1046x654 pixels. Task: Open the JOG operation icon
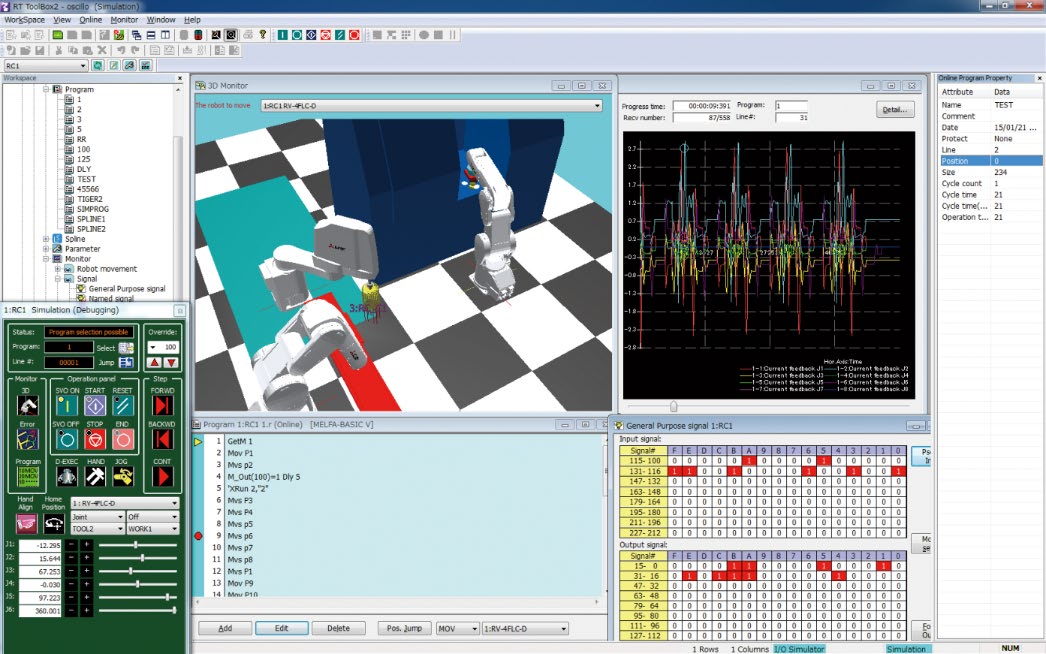coord(123,476)
